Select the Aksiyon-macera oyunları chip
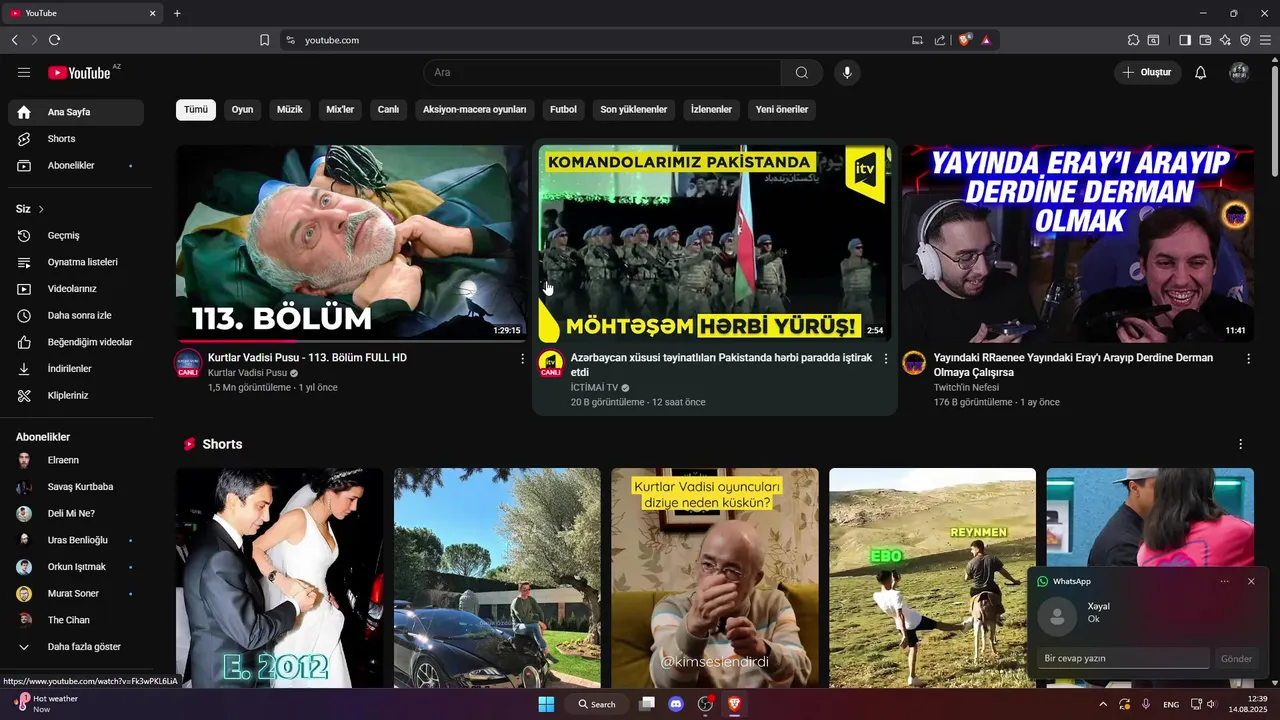The image size is (1280, 720). point(475,109)
